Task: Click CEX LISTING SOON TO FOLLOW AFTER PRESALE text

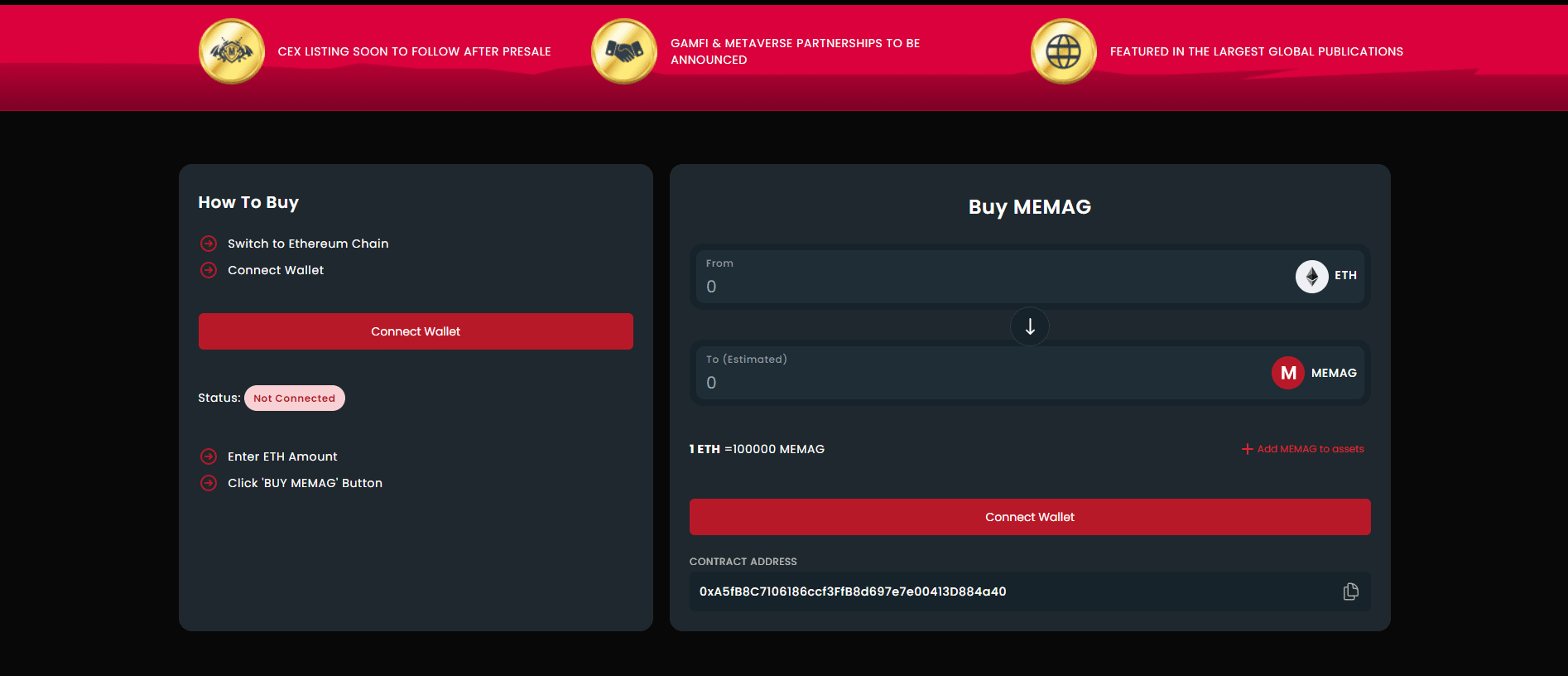Action: [x=414, y=51]
